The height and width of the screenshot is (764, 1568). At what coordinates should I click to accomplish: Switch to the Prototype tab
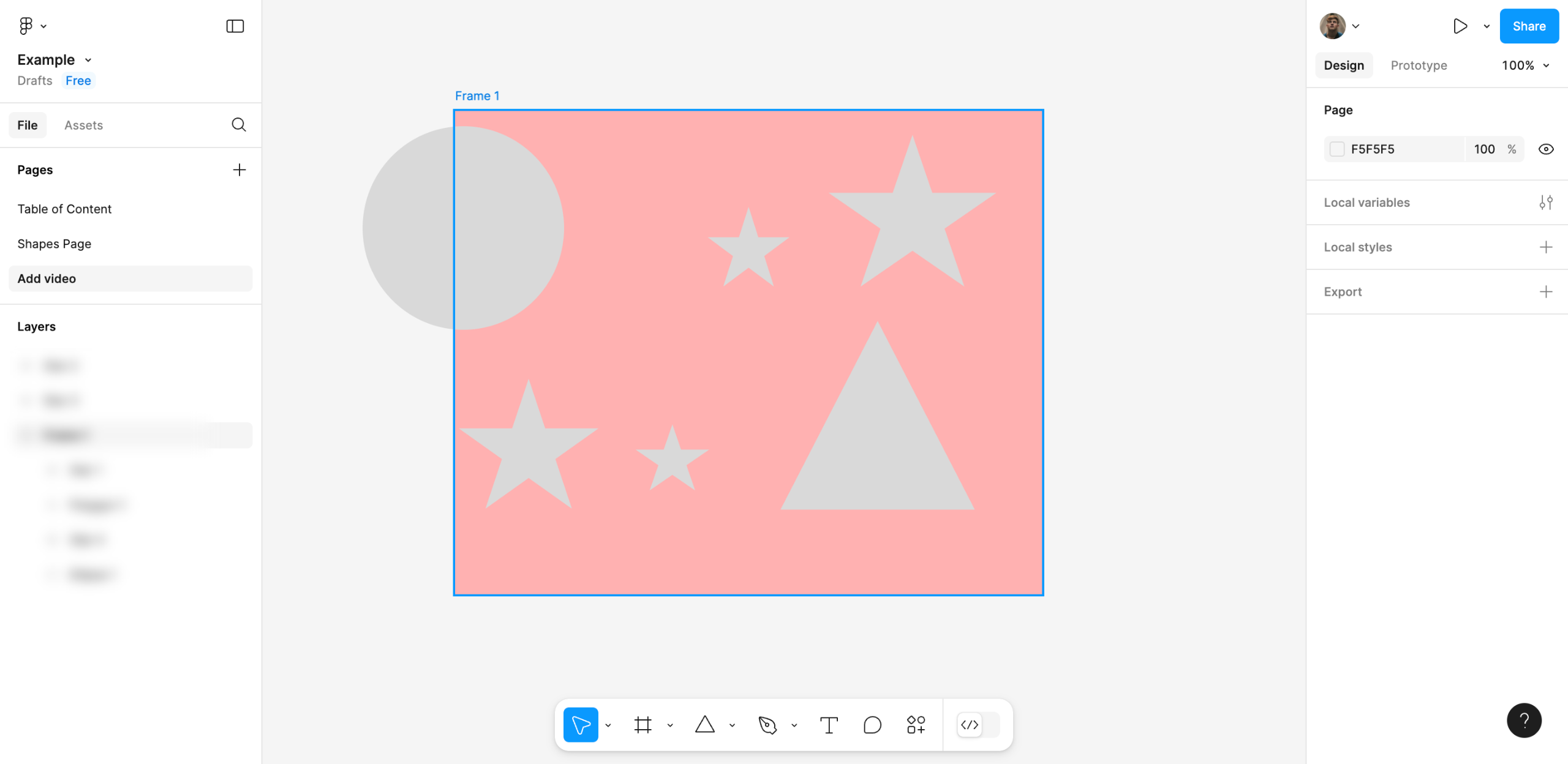(1419, 66)
